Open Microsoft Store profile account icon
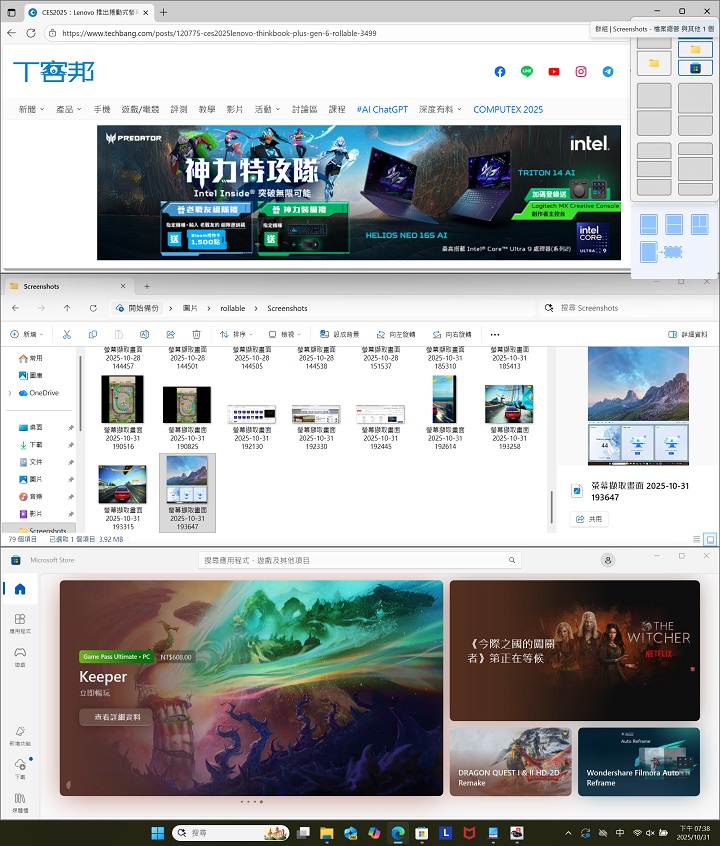The width and height of the screenshot is (720, 846). 608,560
